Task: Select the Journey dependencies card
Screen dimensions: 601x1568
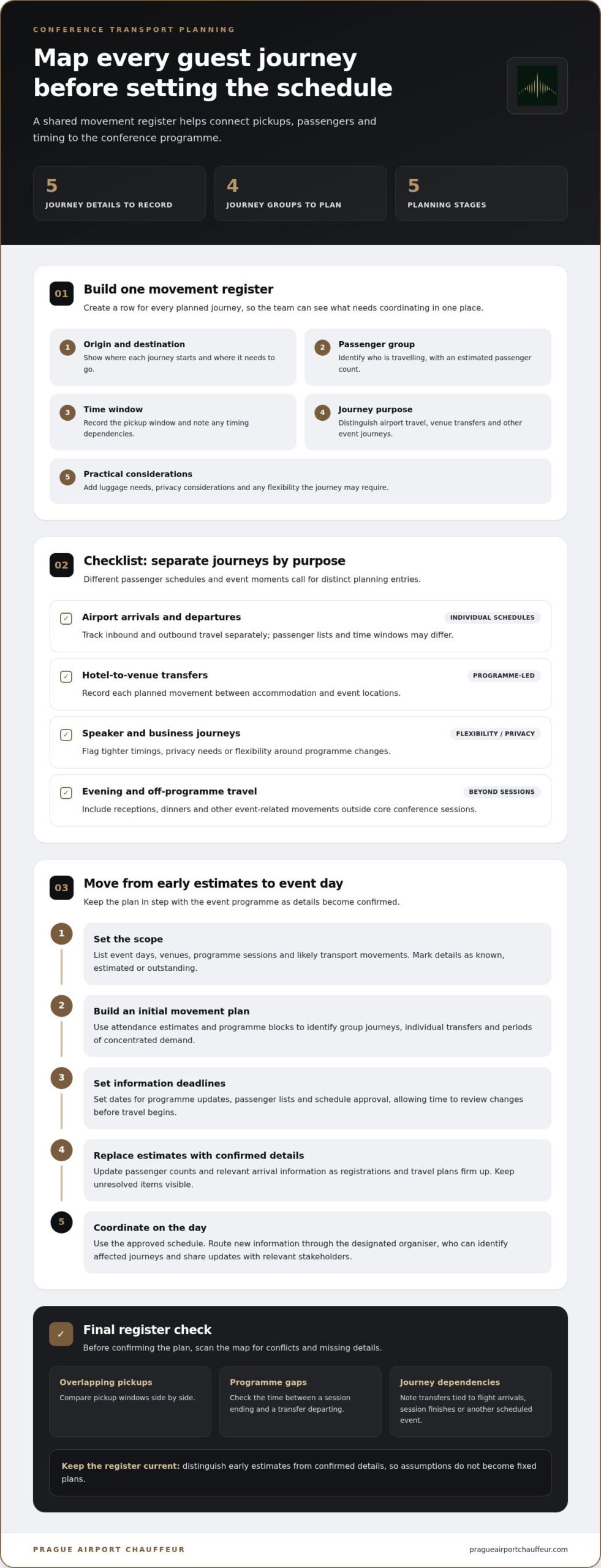Action: [x=471, y=1401]
